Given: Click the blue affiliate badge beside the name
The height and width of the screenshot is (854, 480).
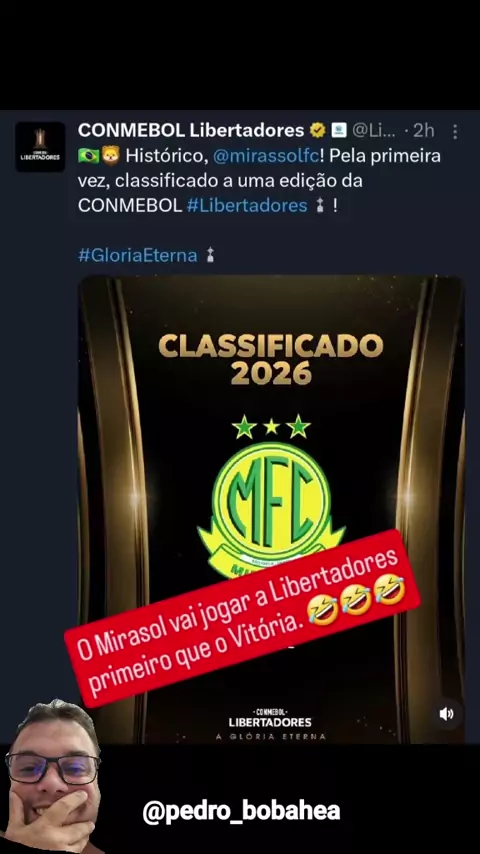Looking at the screenshot, I should [x=338, y=131].
